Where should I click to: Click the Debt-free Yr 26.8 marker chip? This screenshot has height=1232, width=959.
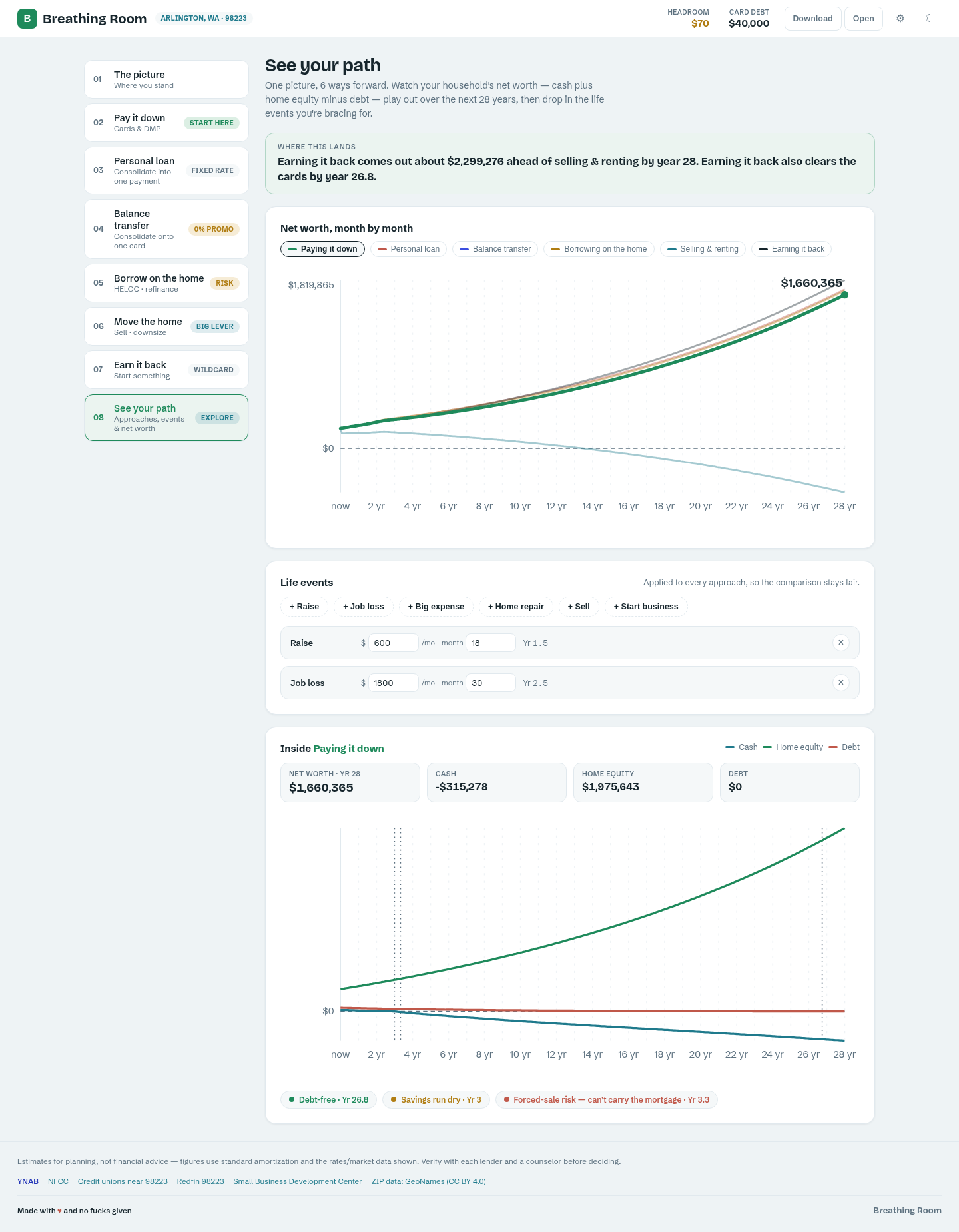329,1100
